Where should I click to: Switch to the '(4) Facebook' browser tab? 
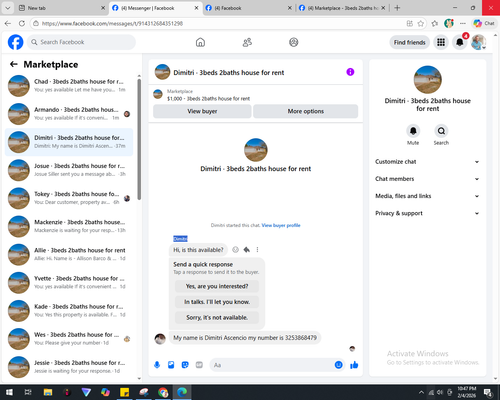249,8
